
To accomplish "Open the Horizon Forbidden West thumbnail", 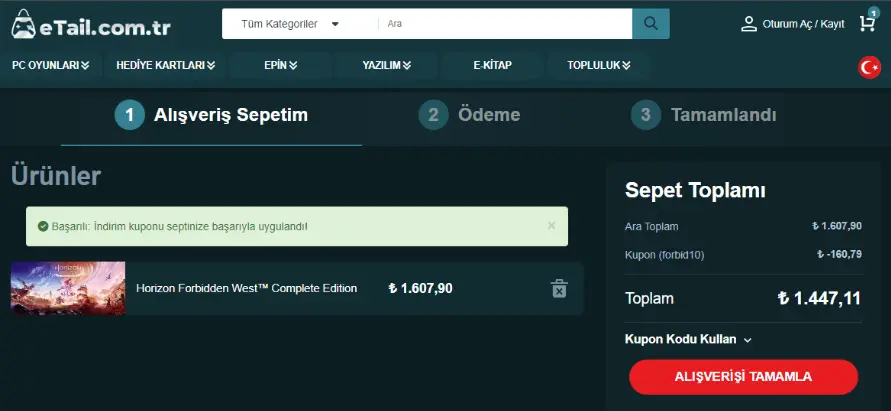I will (68, 288).
